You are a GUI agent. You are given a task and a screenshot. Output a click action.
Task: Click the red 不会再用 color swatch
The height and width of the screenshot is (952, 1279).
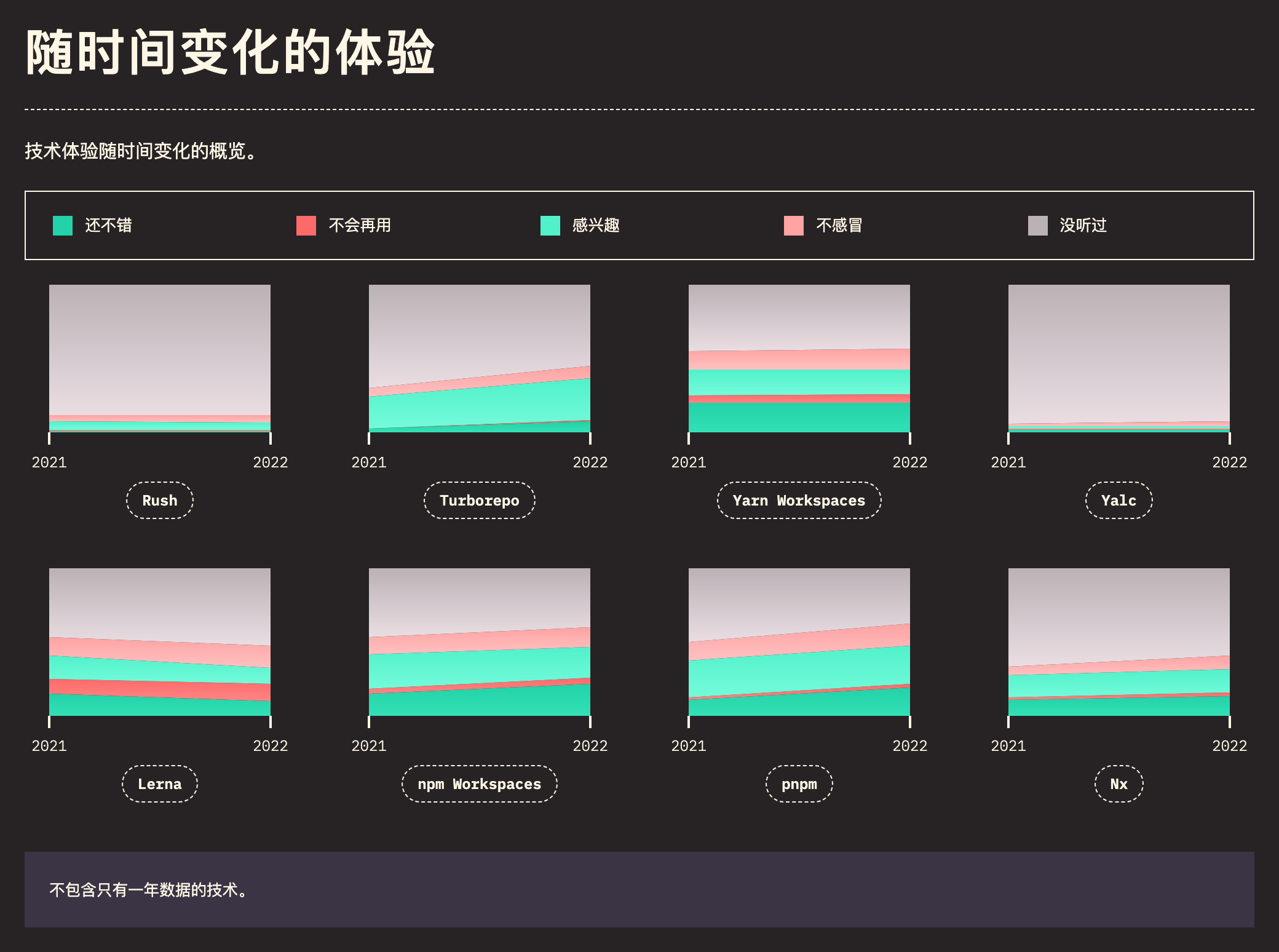tap(306, 226)
